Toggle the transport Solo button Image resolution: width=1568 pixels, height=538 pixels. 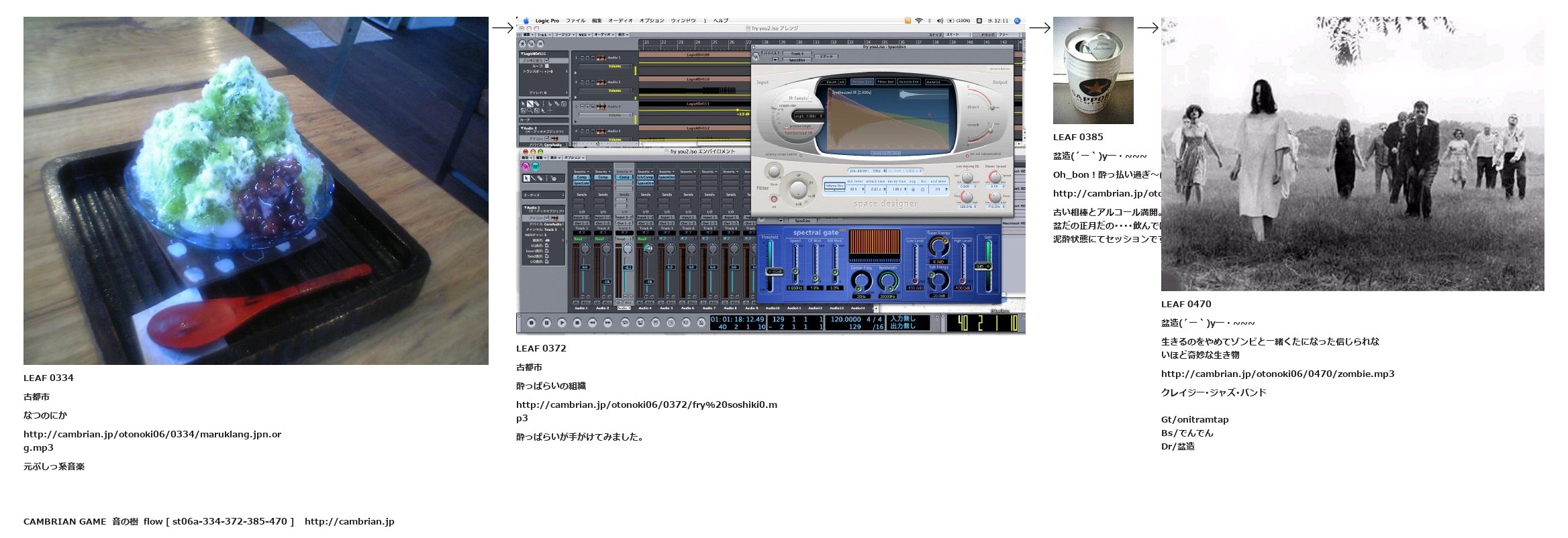click(x=671, y=323)
